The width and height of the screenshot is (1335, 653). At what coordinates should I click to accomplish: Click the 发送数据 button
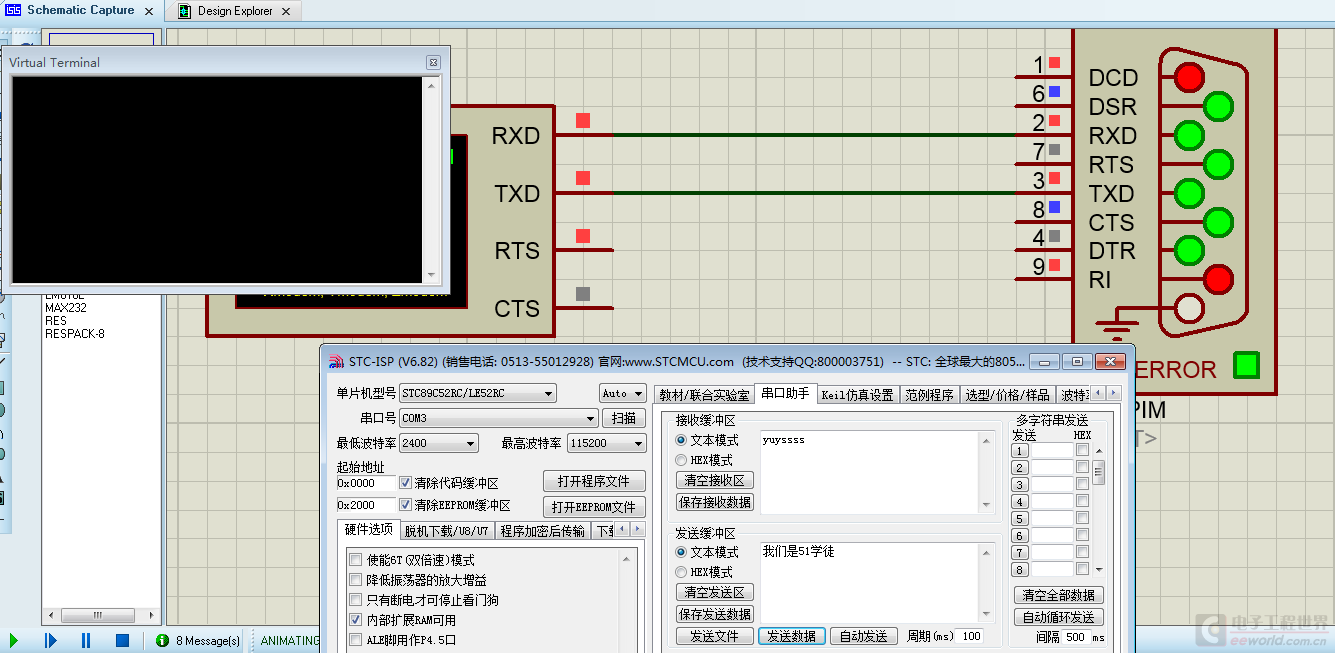coord(791,636)
